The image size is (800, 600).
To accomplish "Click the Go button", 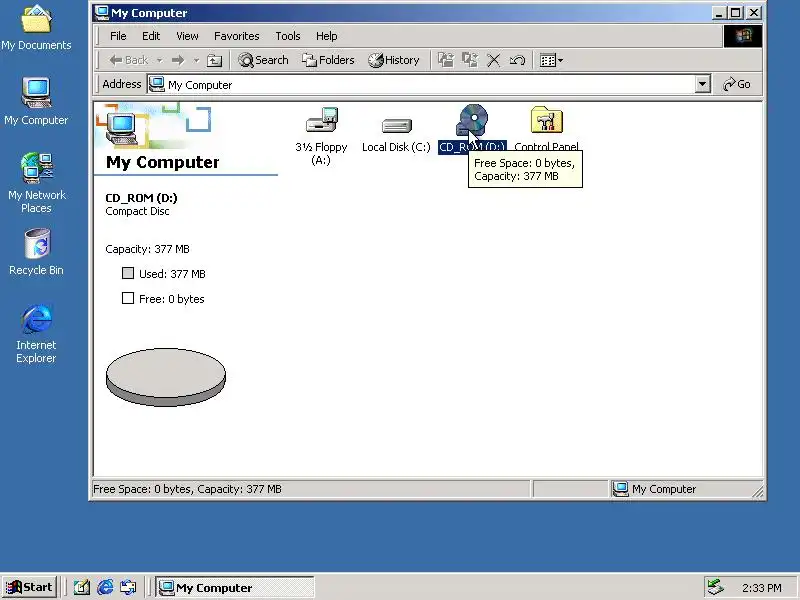I will tap(737, 84).
